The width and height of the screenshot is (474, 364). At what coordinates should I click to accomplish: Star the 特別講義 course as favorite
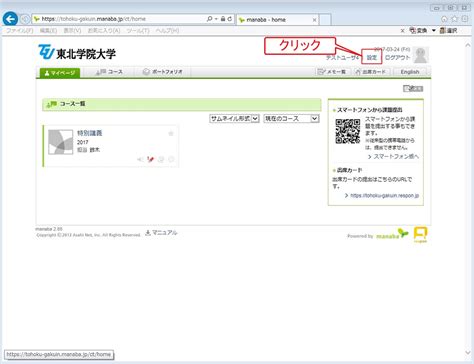click(171, 133)
